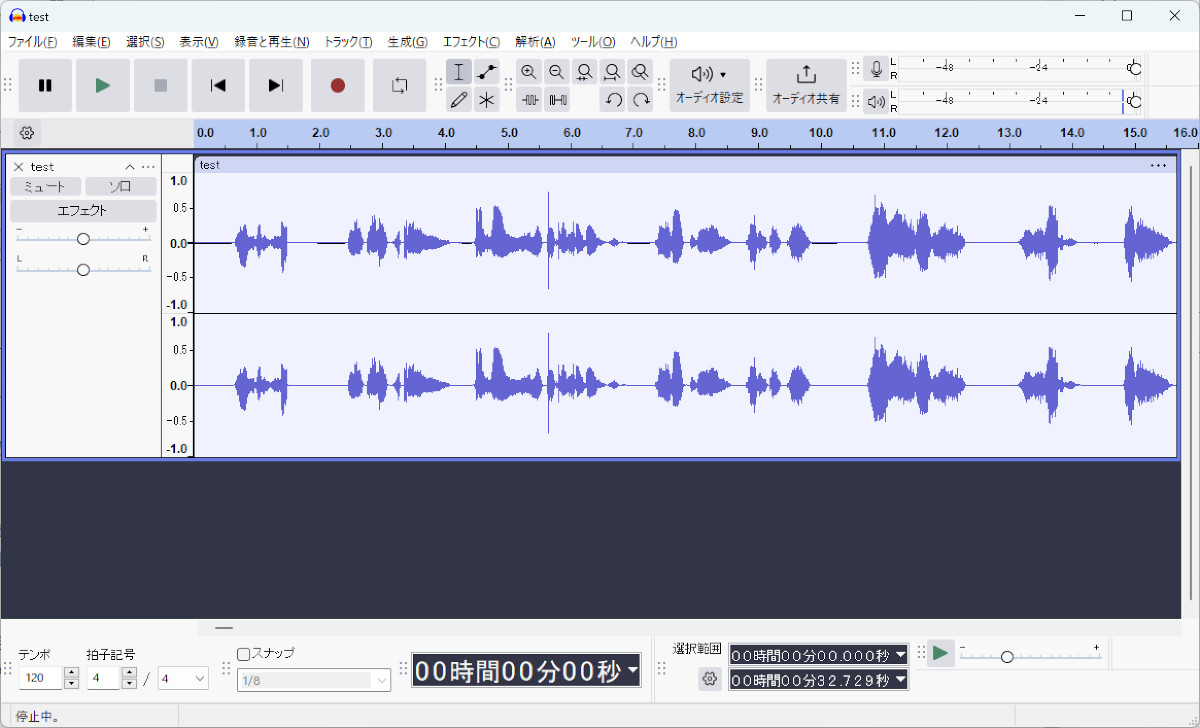
Task: Activate the Zoom In tool
Action: pos(529,71)
